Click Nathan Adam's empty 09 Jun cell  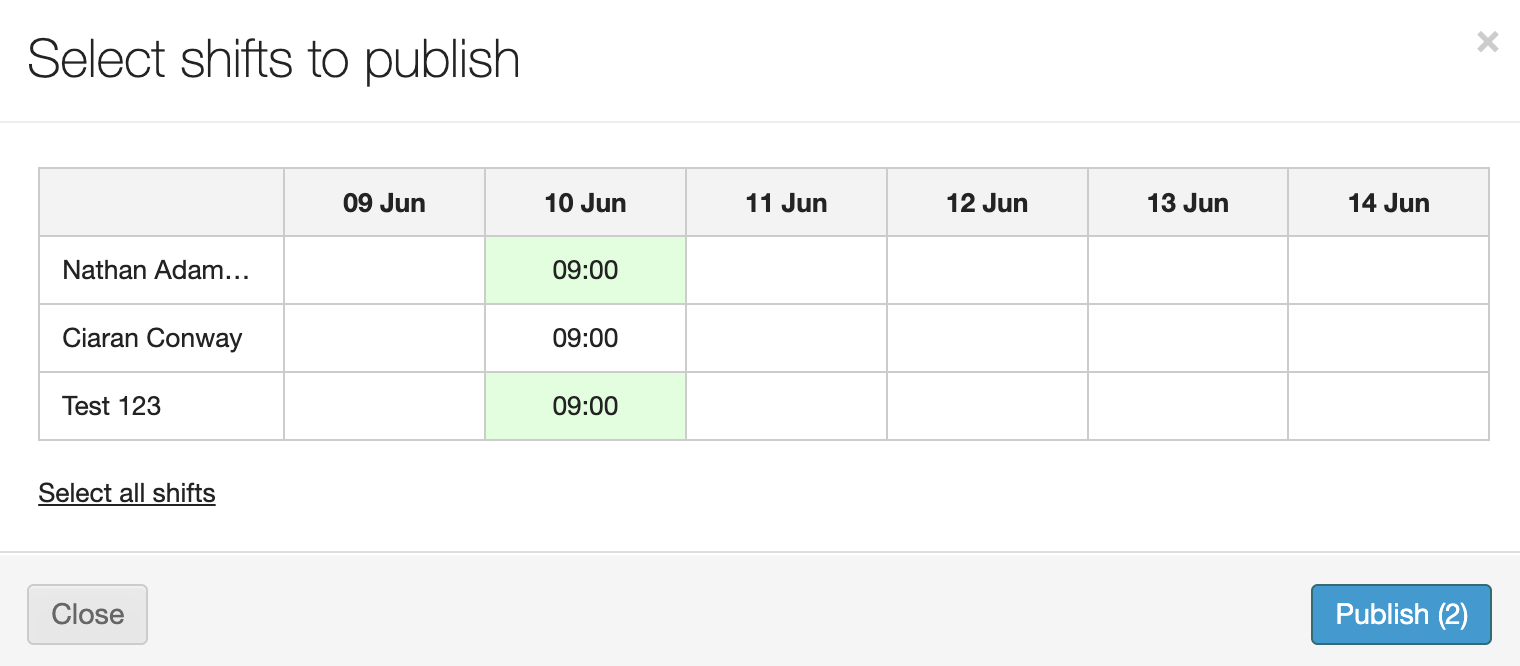384,270
